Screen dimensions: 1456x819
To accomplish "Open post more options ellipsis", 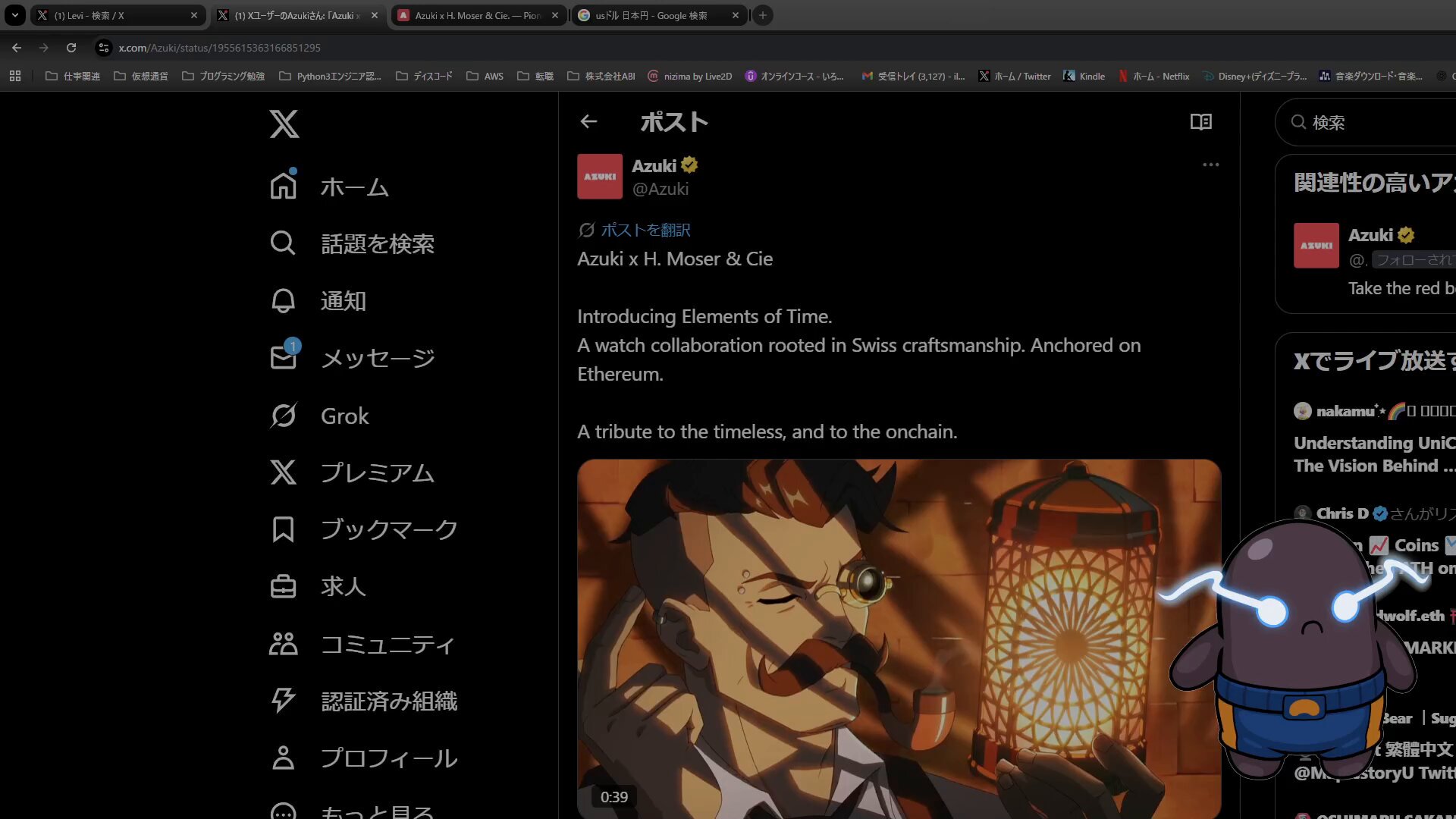I will (1211, 165).
